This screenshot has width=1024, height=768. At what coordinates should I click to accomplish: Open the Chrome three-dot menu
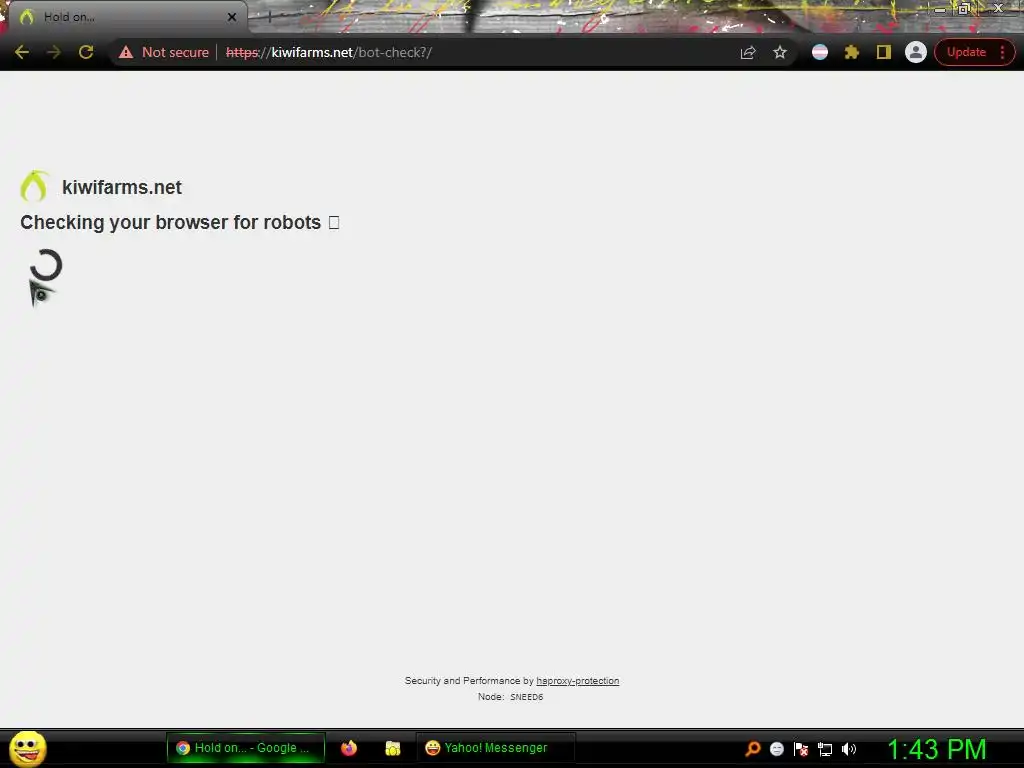1002,52
